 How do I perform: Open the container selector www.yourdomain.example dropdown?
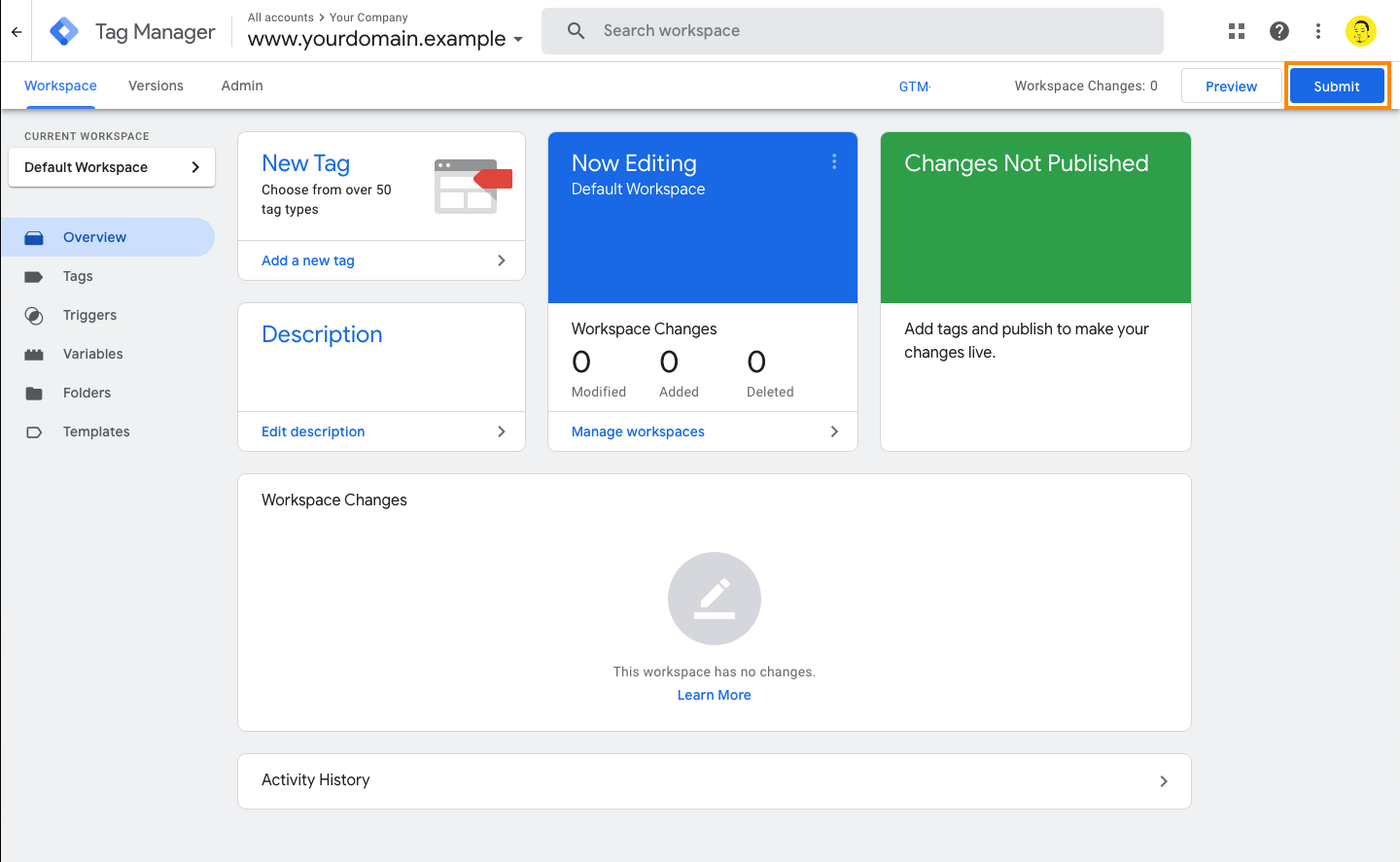pos(385,39)
